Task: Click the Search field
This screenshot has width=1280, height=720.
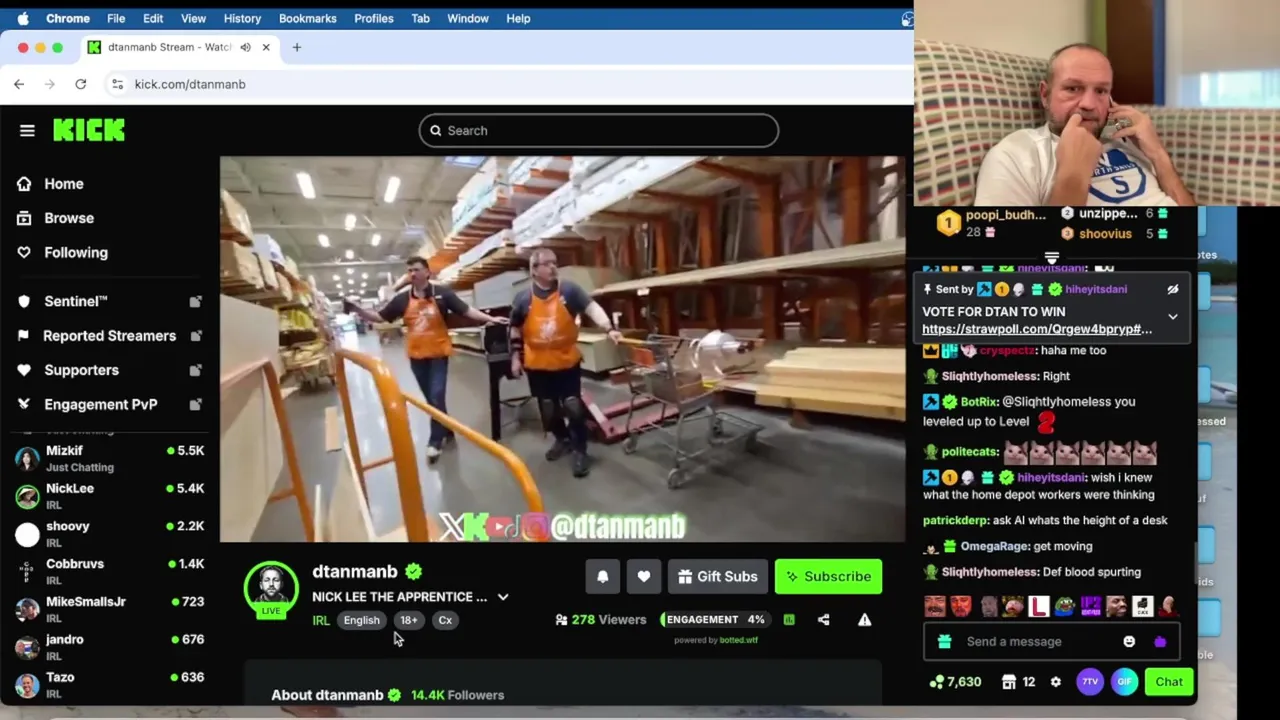Action: click(x=598, y=130)
